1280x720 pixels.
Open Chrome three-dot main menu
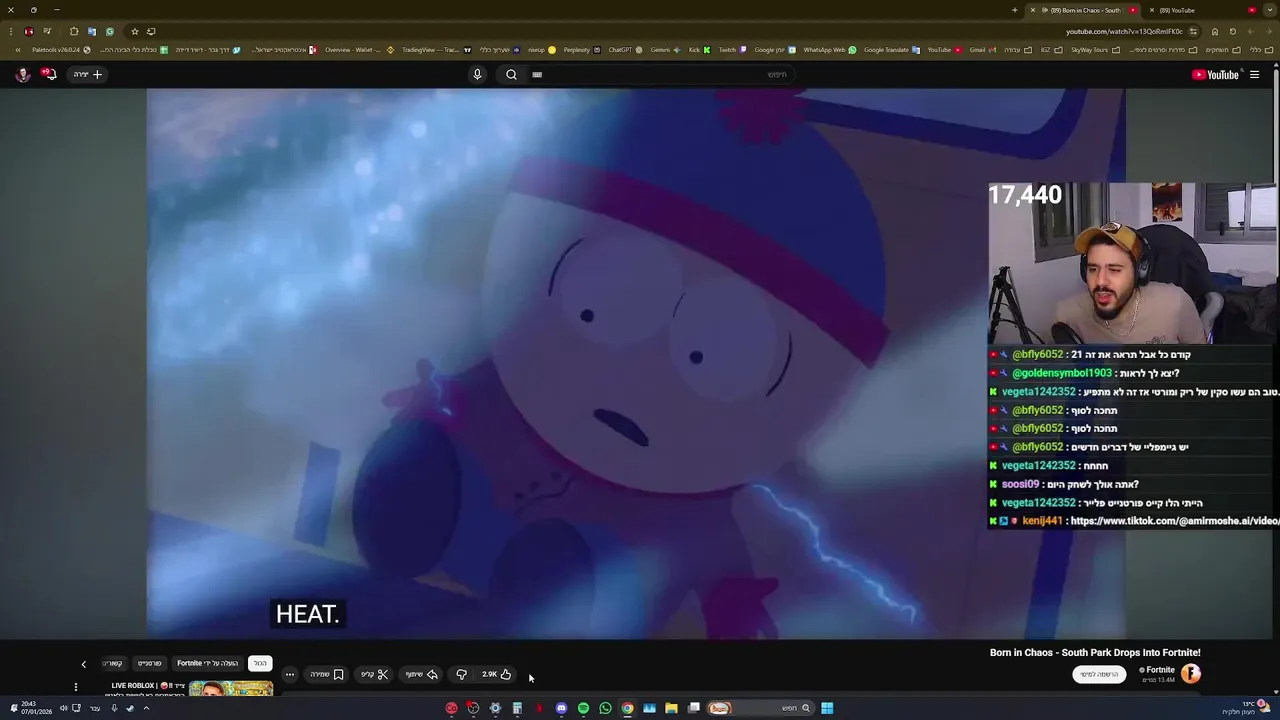10,31
